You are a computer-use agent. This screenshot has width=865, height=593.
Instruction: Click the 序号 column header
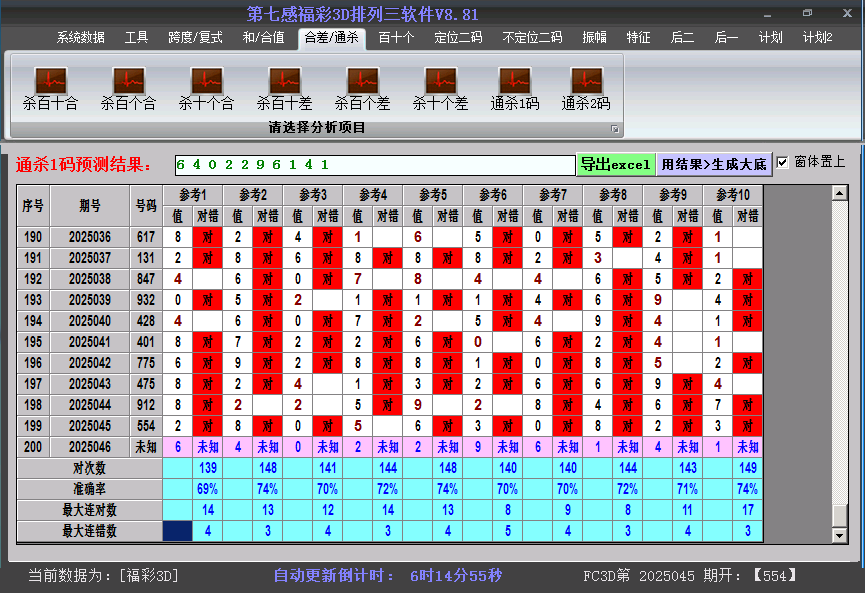(x=33, y=206)
